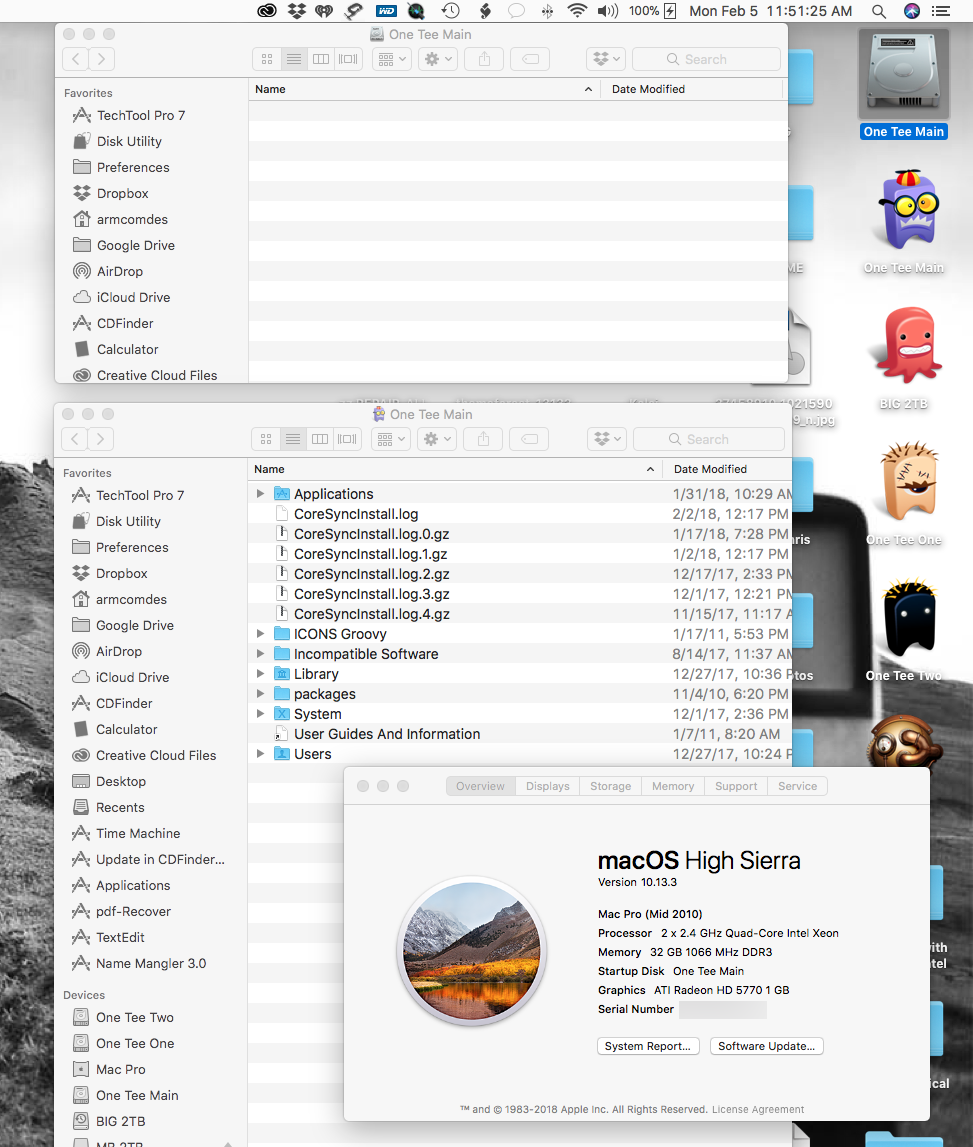Open volume control in menu bar

pos(607,11)
